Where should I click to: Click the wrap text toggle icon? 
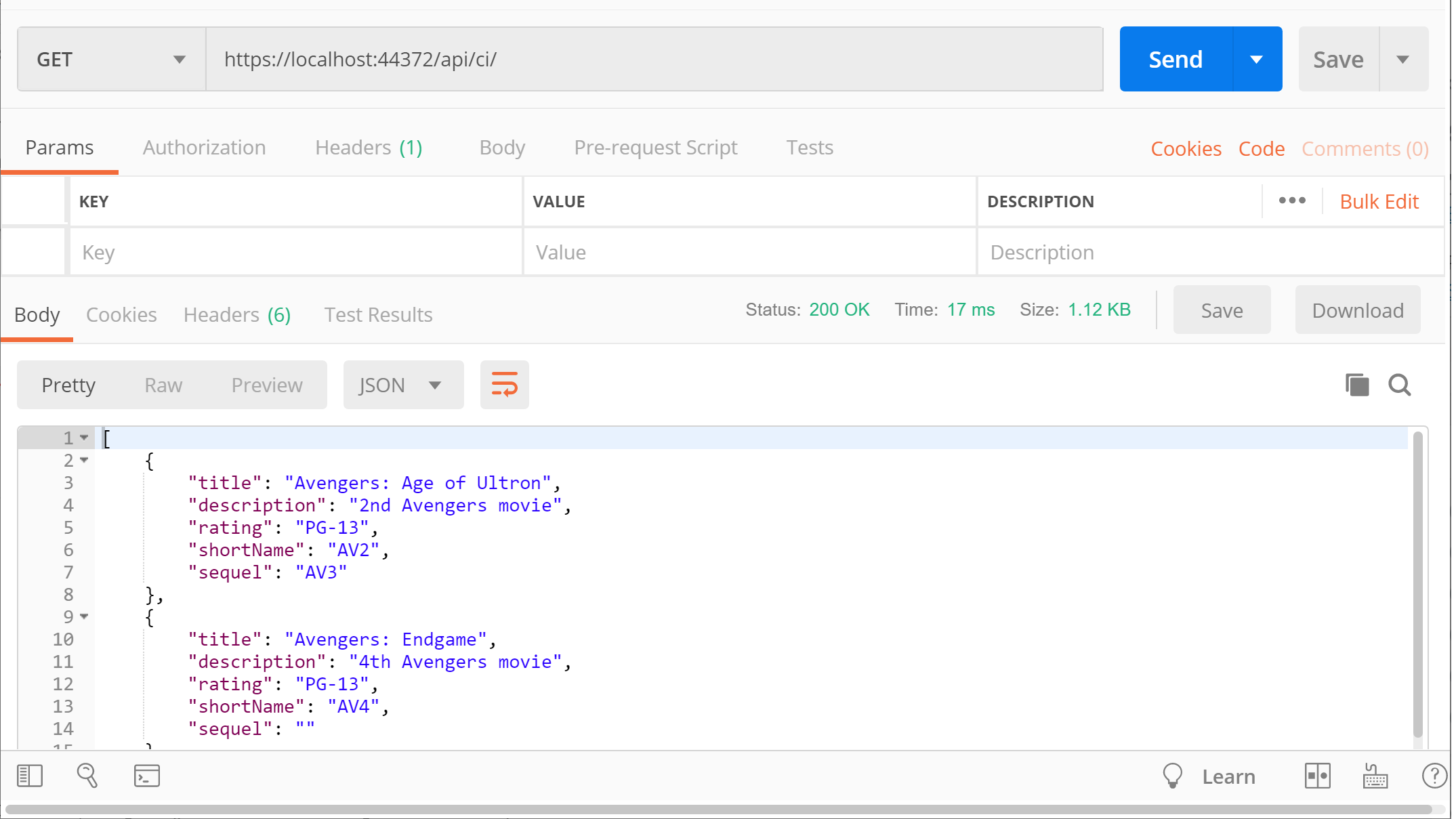point(504,384)
